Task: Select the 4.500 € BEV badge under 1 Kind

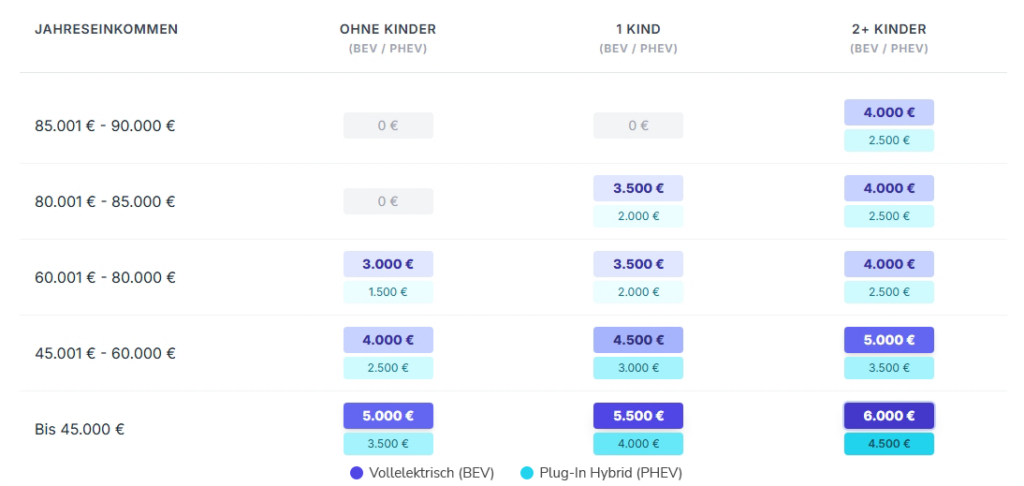Action: click(x=638, y=340)
